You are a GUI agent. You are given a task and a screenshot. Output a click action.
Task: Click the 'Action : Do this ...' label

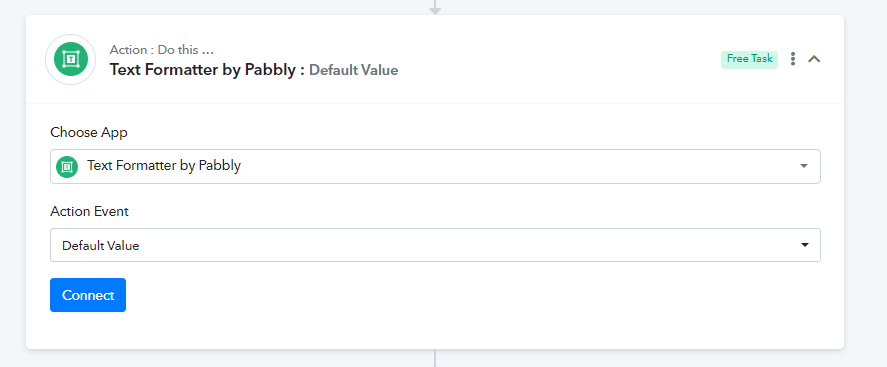162,50
